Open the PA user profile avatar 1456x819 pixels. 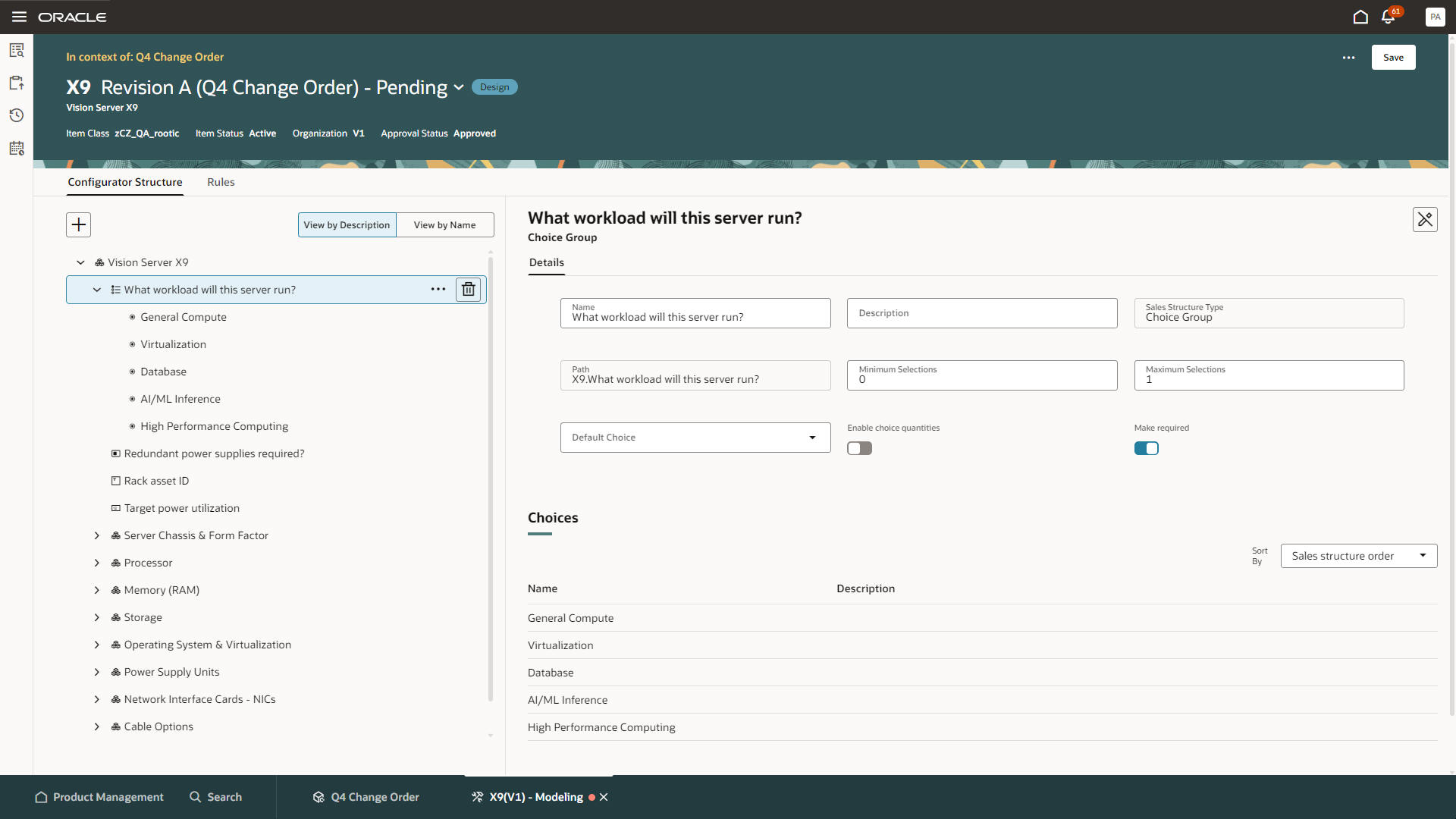point(1435,17)
